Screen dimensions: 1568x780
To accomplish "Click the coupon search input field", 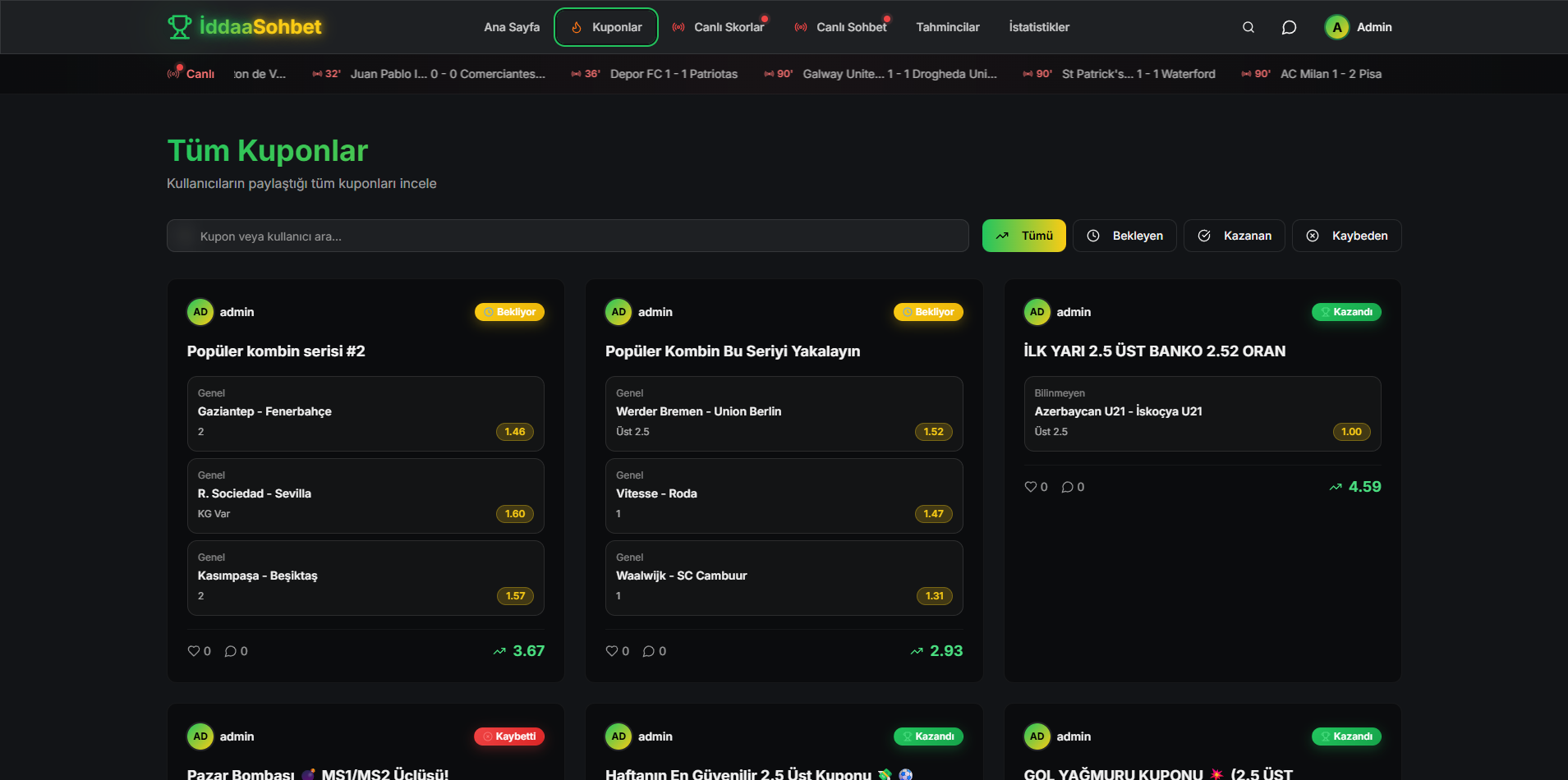I will tap(567, 236).
